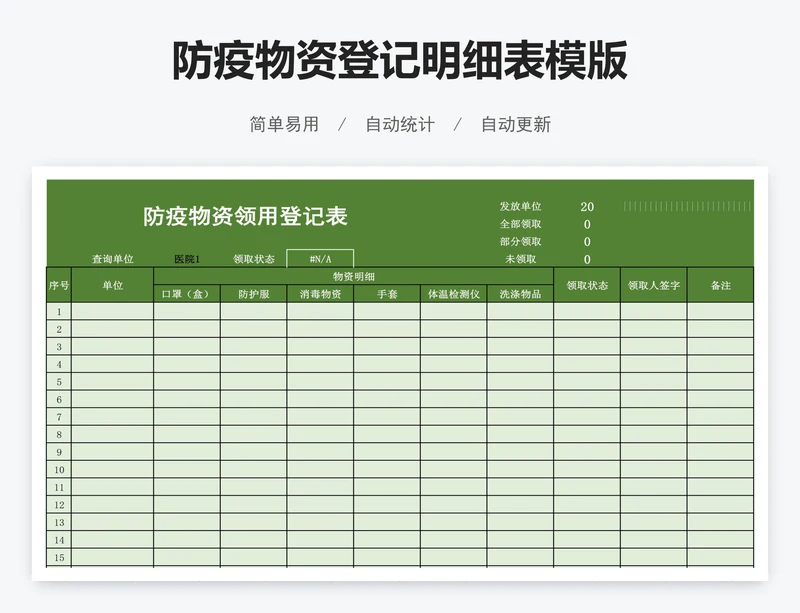Select the 洗涤物品 column header
The width and height of the screenshot is (800, 613).
click(520, 294)
